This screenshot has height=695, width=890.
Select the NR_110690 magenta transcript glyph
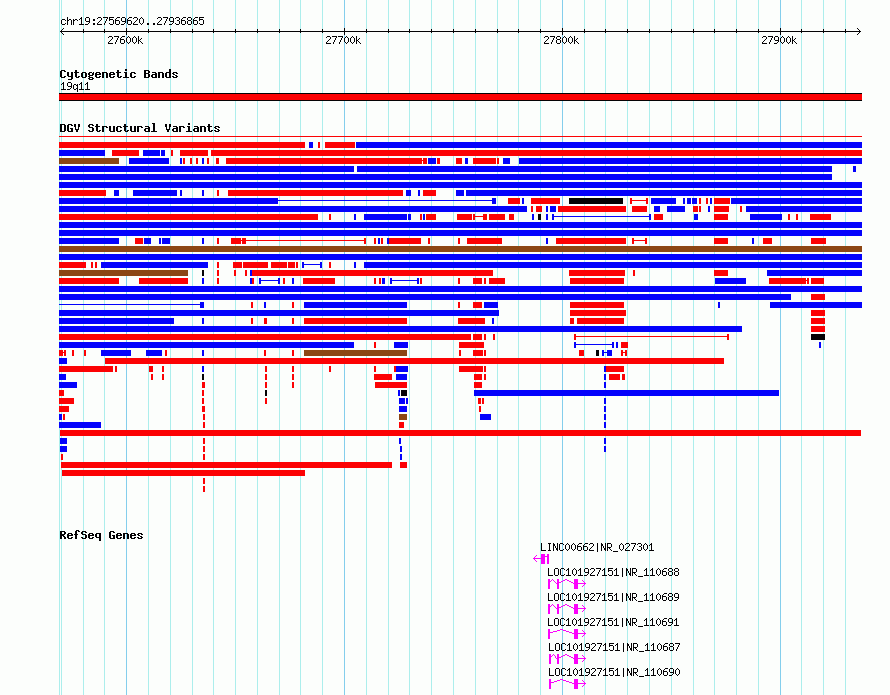click(x=567, y=684)
